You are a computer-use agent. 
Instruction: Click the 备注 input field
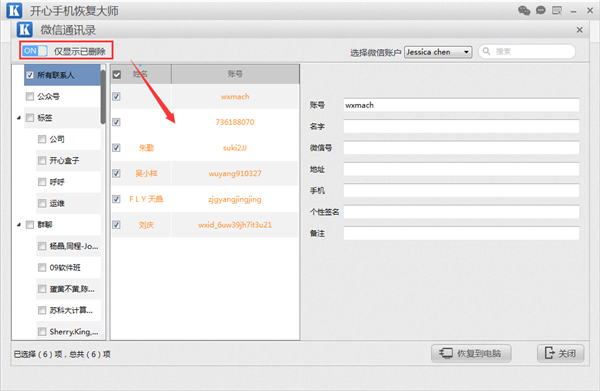point(461,233)
